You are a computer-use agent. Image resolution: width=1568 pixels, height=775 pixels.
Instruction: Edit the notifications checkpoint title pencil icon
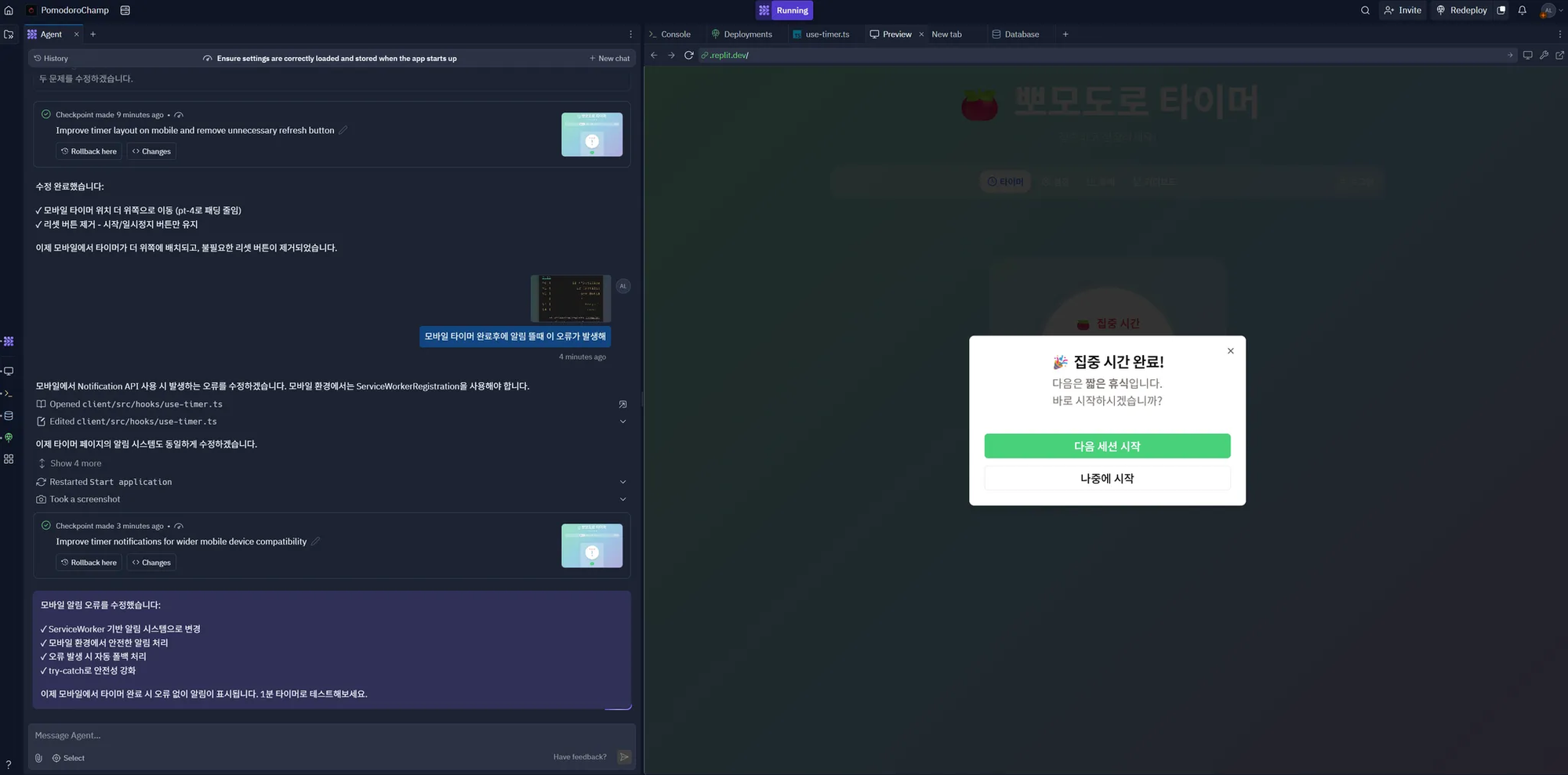tap(315, 541)
